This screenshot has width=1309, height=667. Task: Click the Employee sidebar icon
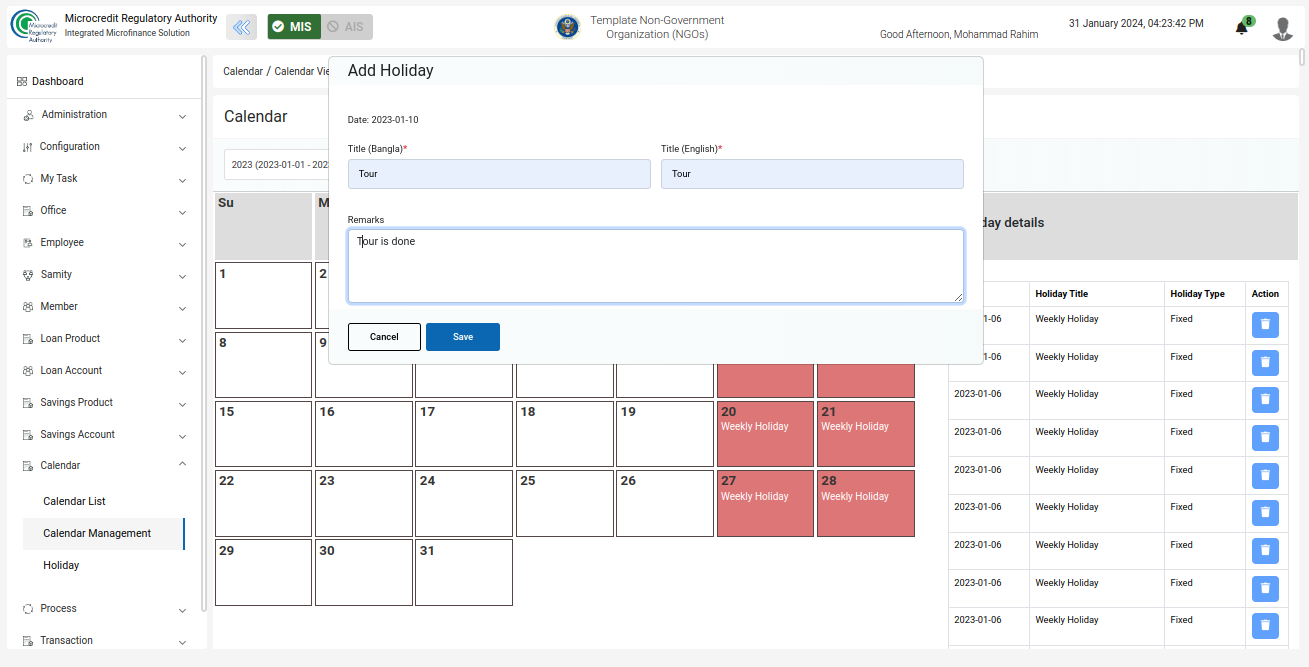tap(28, 243)
